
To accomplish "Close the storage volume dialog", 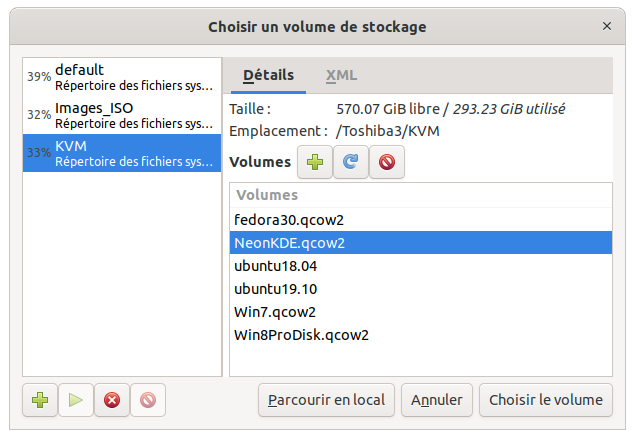I will pyautogui.click(x=607, y=26).
